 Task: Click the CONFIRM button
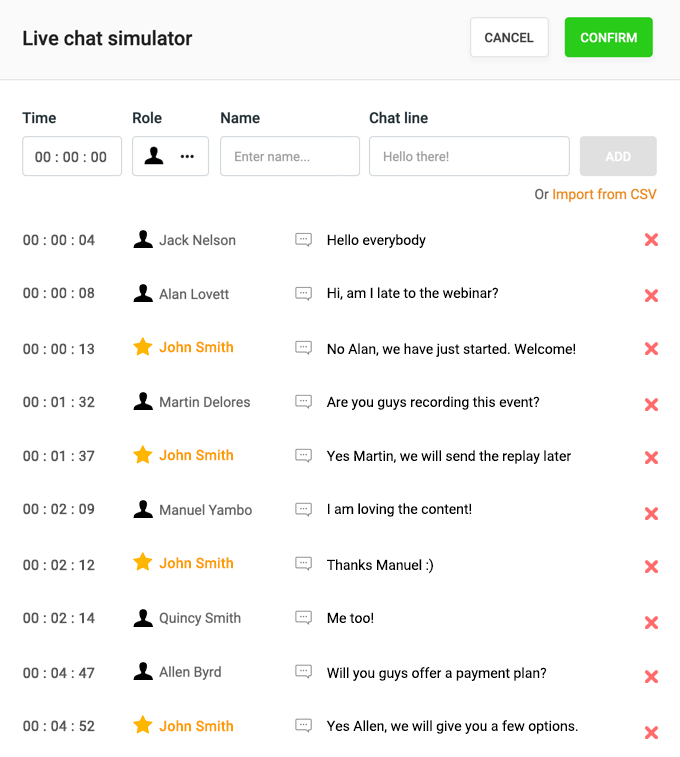pos(608,38)
